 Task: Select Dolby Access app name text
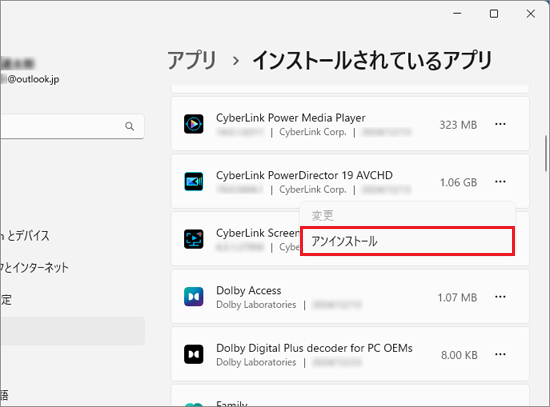(x=249, y=291)
